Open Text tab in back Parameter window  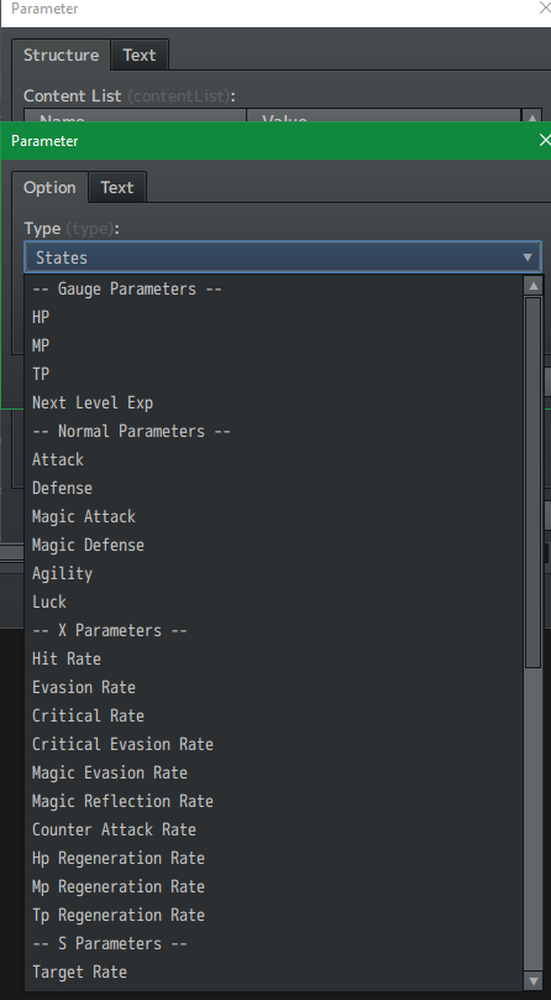click(x=140, y=55)
